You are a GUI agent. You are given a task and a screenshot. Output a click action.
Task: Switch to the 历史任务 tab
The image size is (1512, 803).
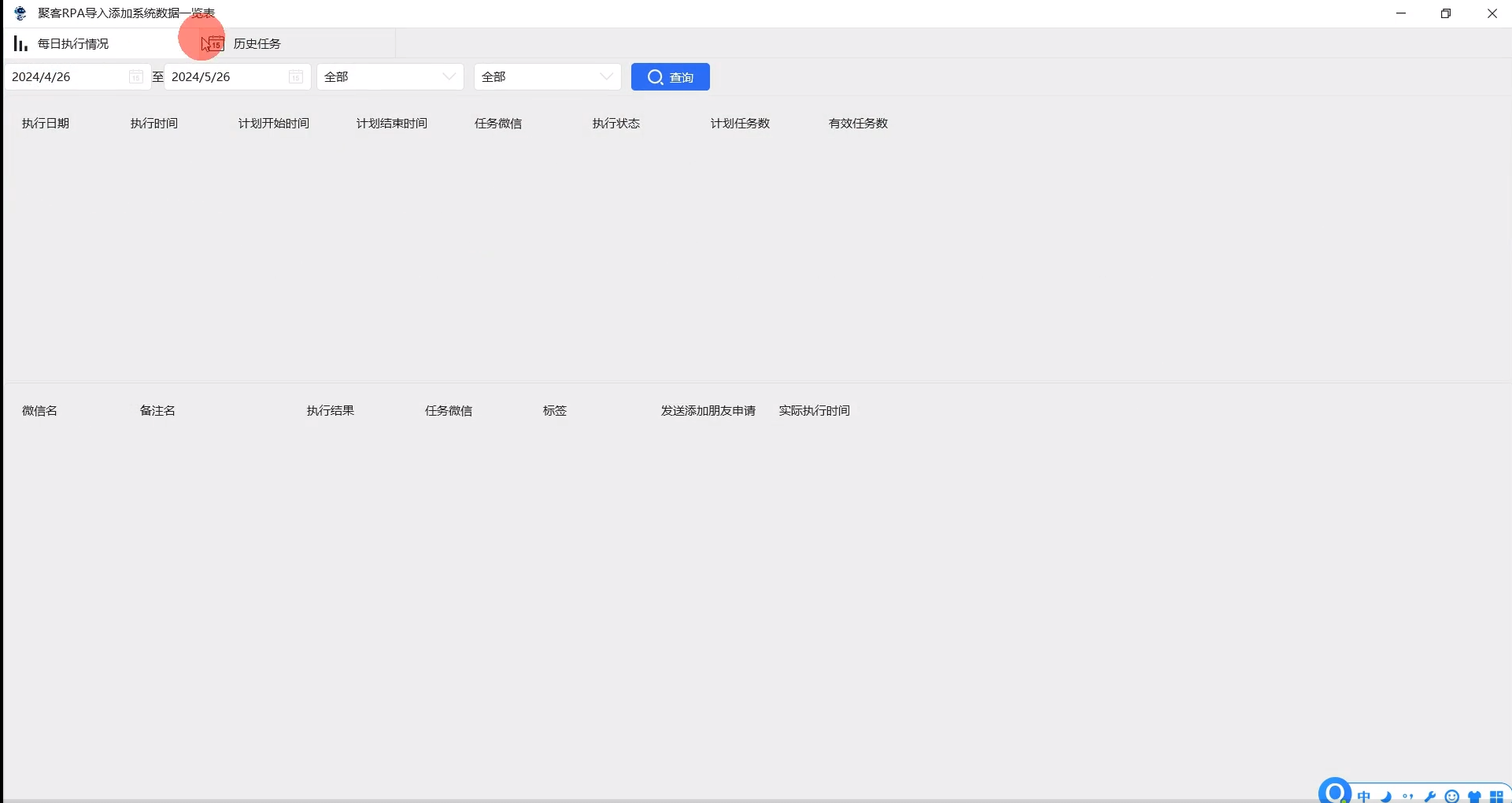coord(258,43)
